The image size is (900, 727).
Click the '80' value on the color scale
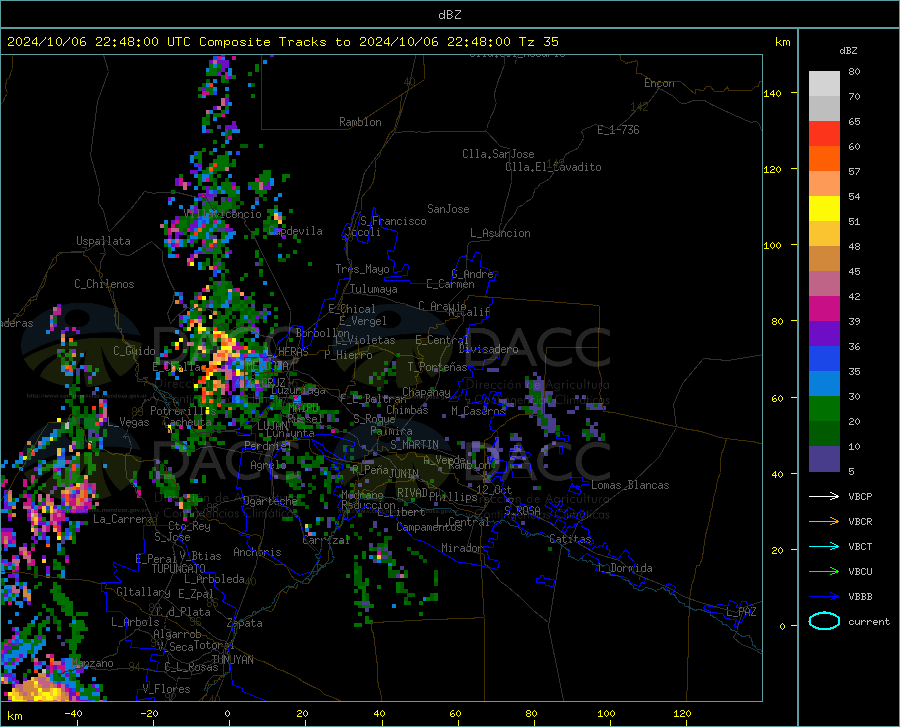pos(854,72)
